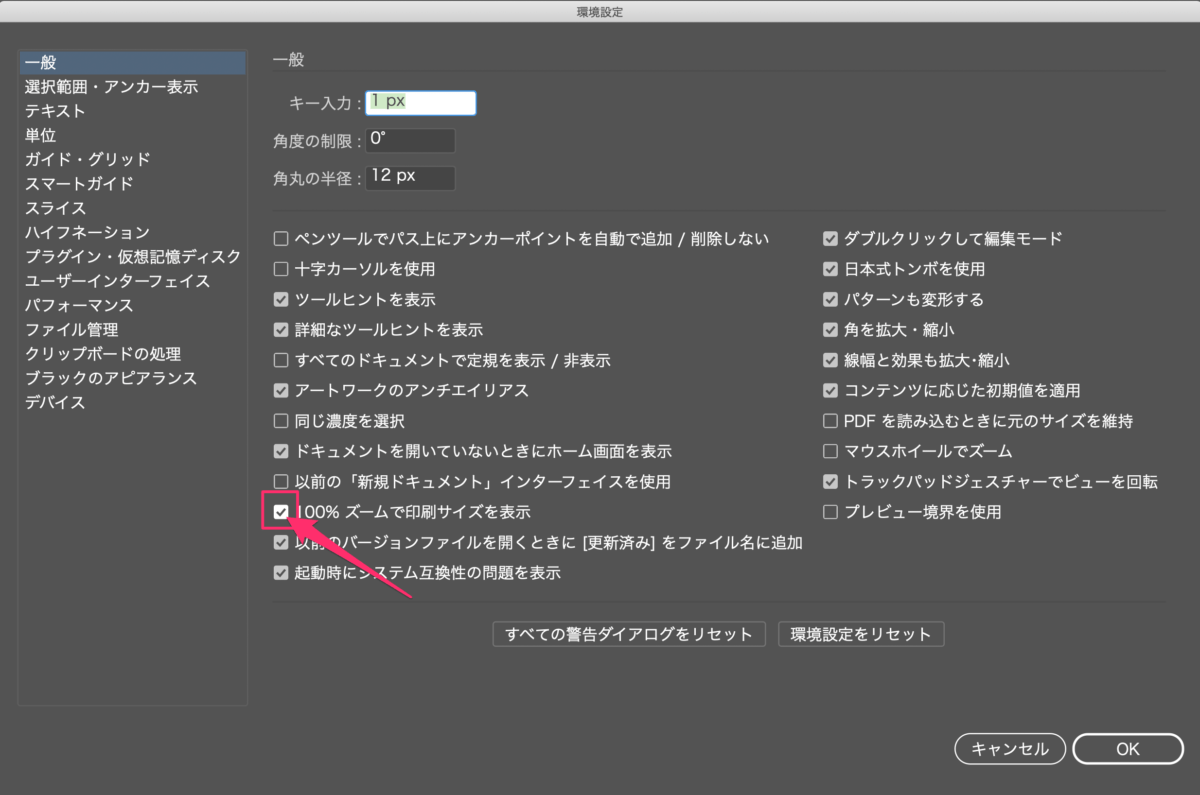Click 環境設定をリセット button

[x=861, y=634]
